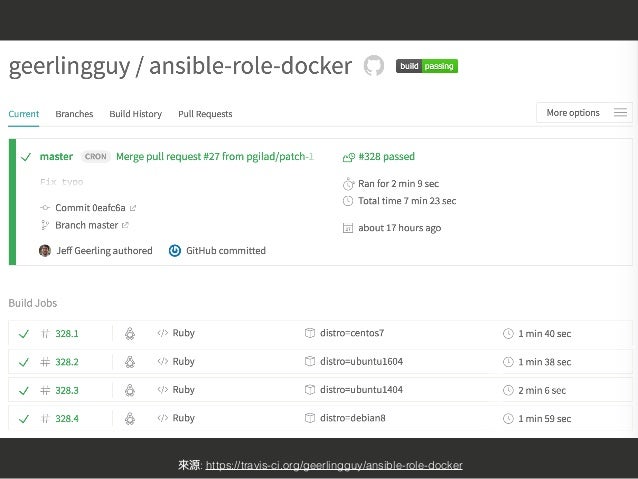The height and width of the screenshot is (479, 638).
Task: Click the master branch name in build summary
Action: click(56, 157)
